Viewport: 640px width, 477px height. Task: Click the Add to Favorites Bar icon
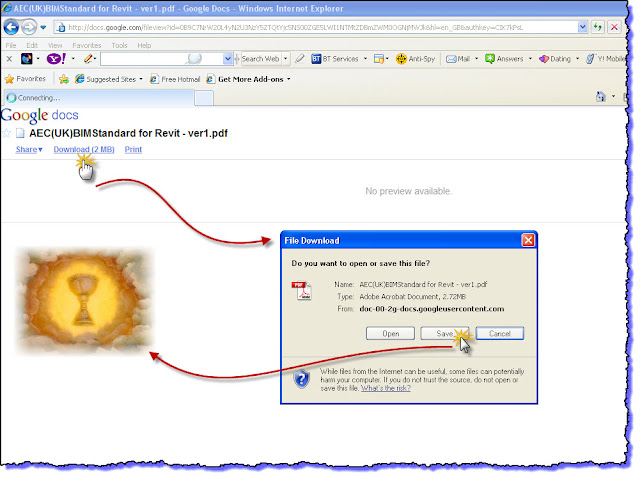point(64,79)
